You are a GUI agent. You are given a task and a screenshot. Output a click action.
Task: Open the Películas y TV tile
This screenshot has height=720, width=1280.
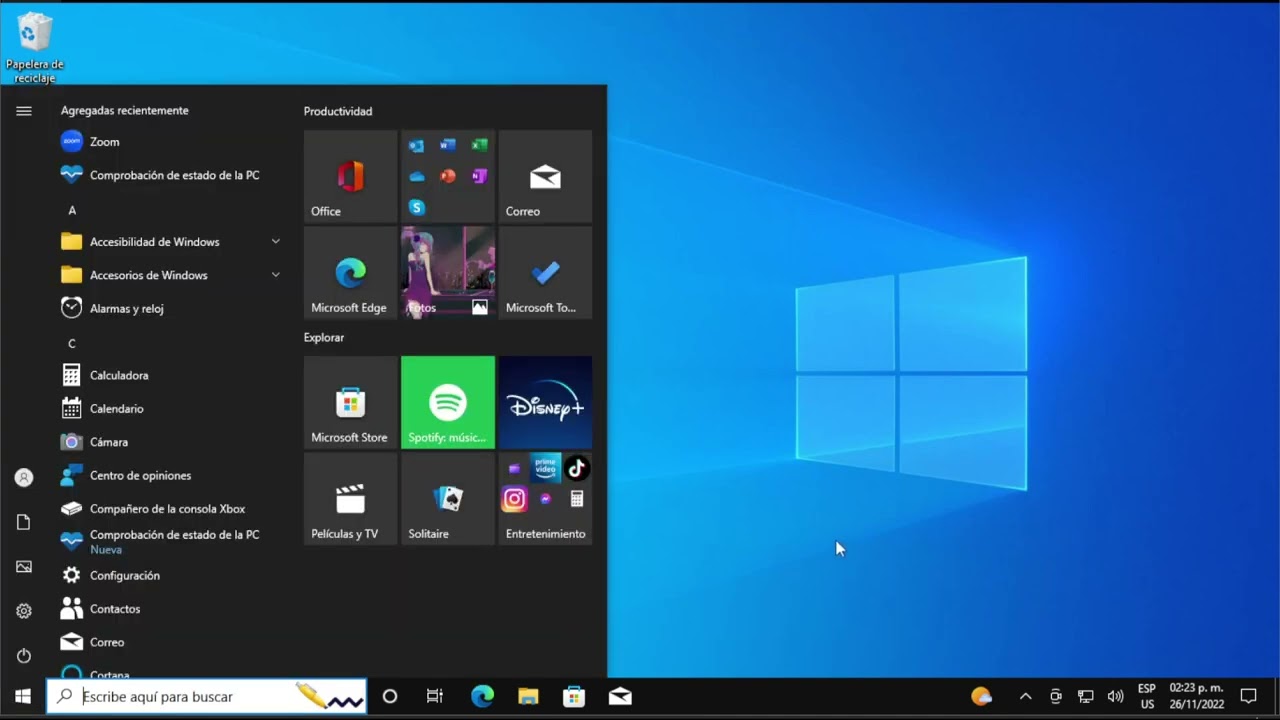(350, 498)
